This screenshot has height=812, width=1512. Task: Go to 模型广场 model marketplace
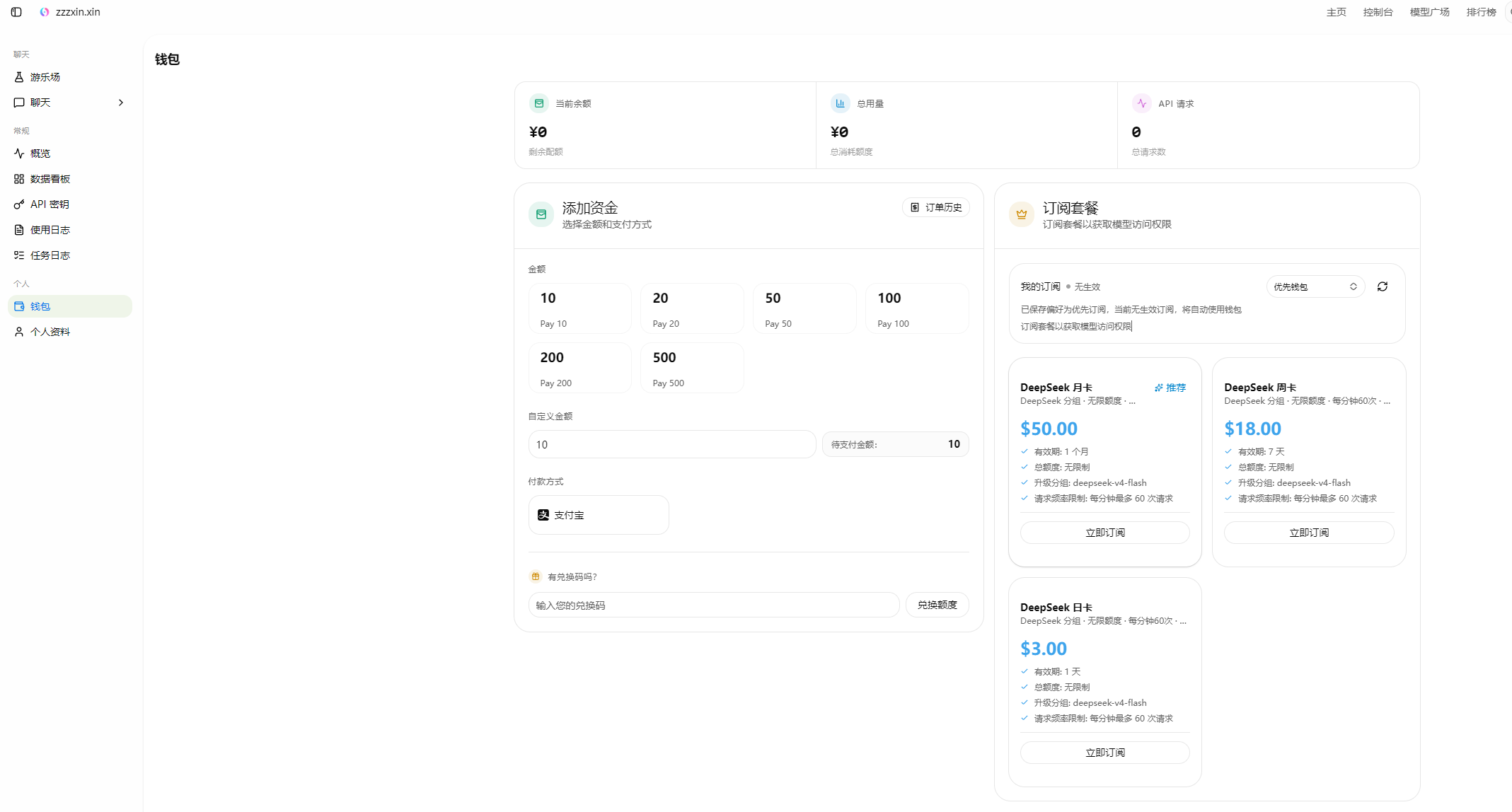pos(1429,12)
